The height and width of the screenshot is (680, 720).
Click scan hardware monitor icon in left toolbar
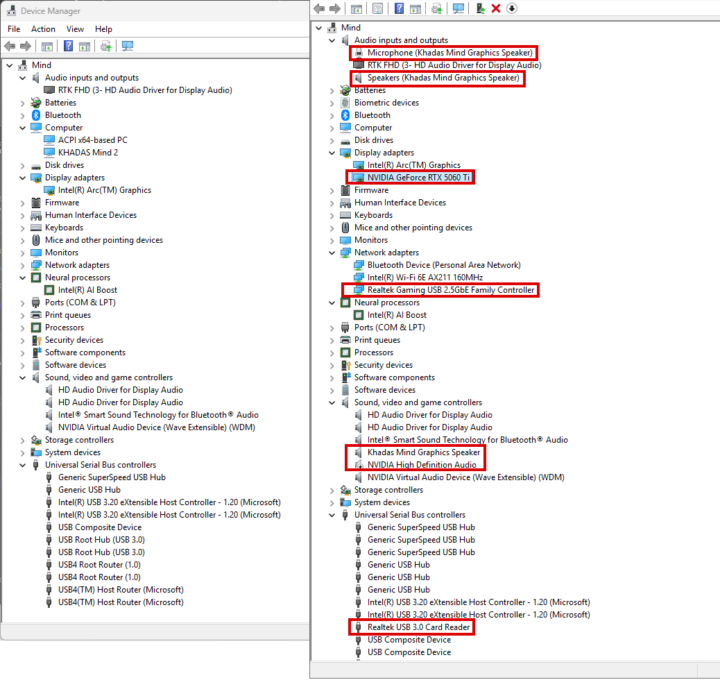(x=128, y=46)
